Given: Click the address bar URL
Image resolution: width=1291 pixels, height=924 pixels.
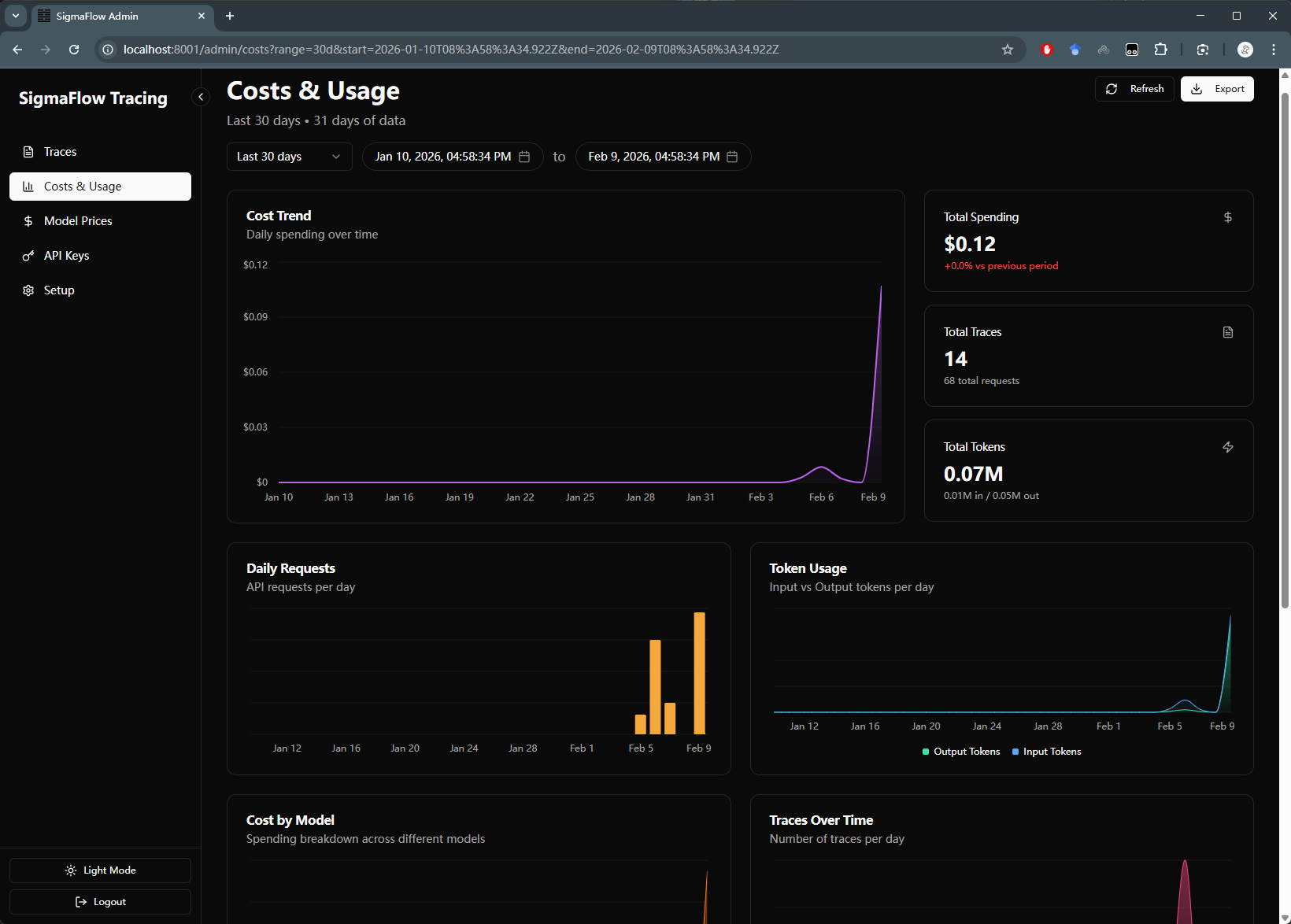Looking at the screenshot, I should 451,50.
